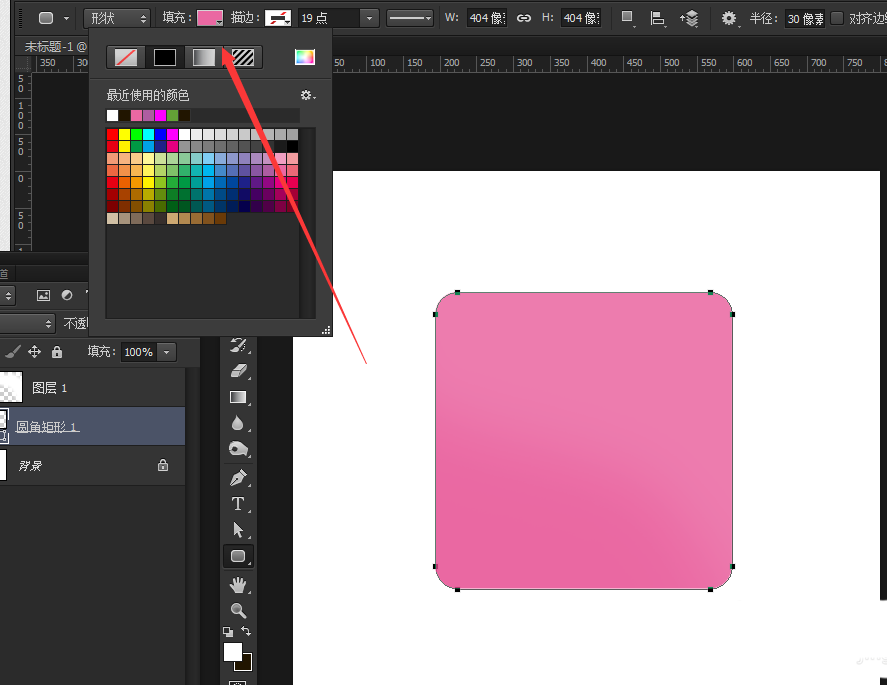Screen dimensions: 887x685
Task: Select the Zoom magnifier tool
Action: point(238,610)
